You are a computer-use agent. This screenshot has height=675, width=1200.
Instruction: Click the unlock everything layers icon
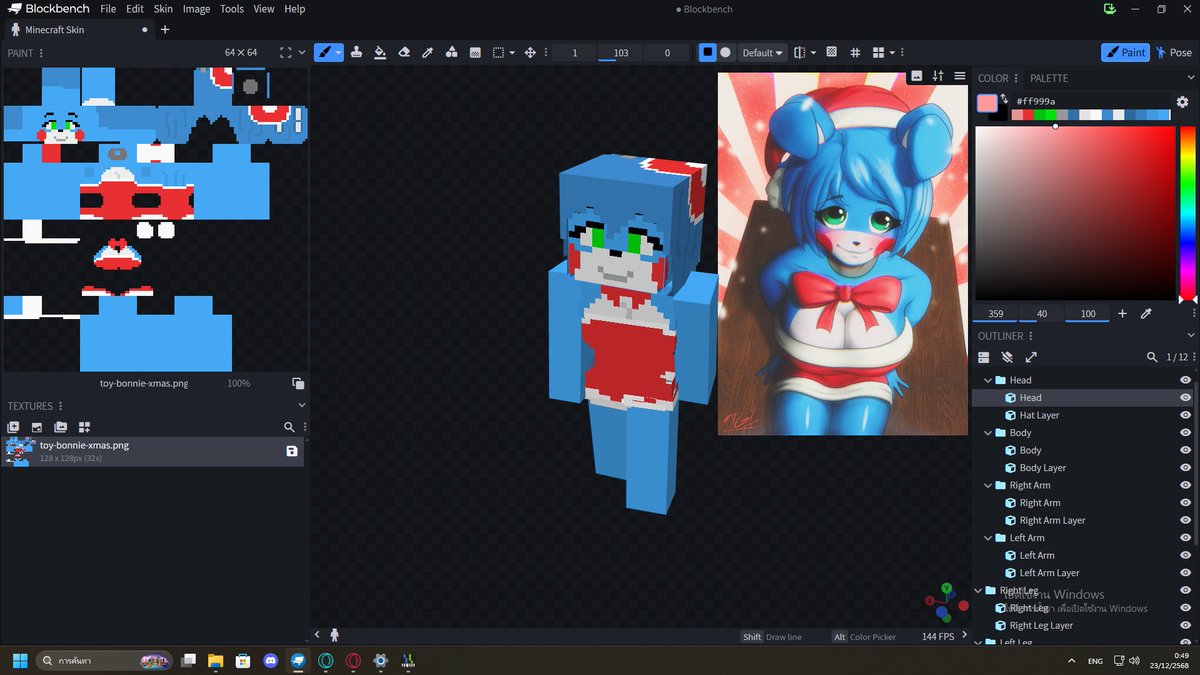(x=1007, y=357)
